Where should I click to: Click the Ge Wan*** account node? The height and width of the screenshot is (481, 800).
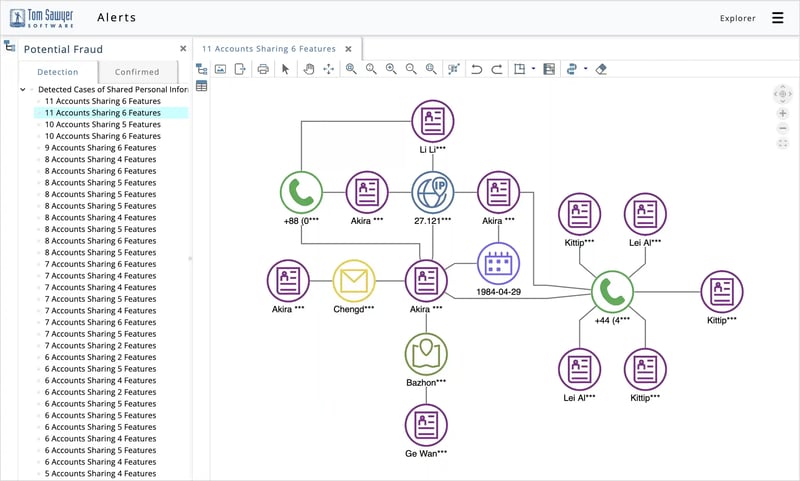click(426, 425)
